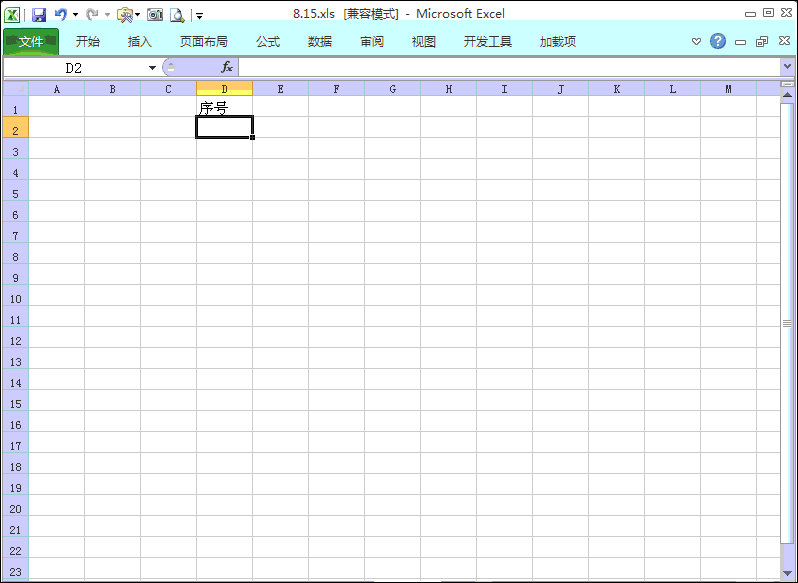The height and width of the screenshot is (583, 798).
Task: Click the horizontal split box above scrollbar
Action: tap(787, 84)
